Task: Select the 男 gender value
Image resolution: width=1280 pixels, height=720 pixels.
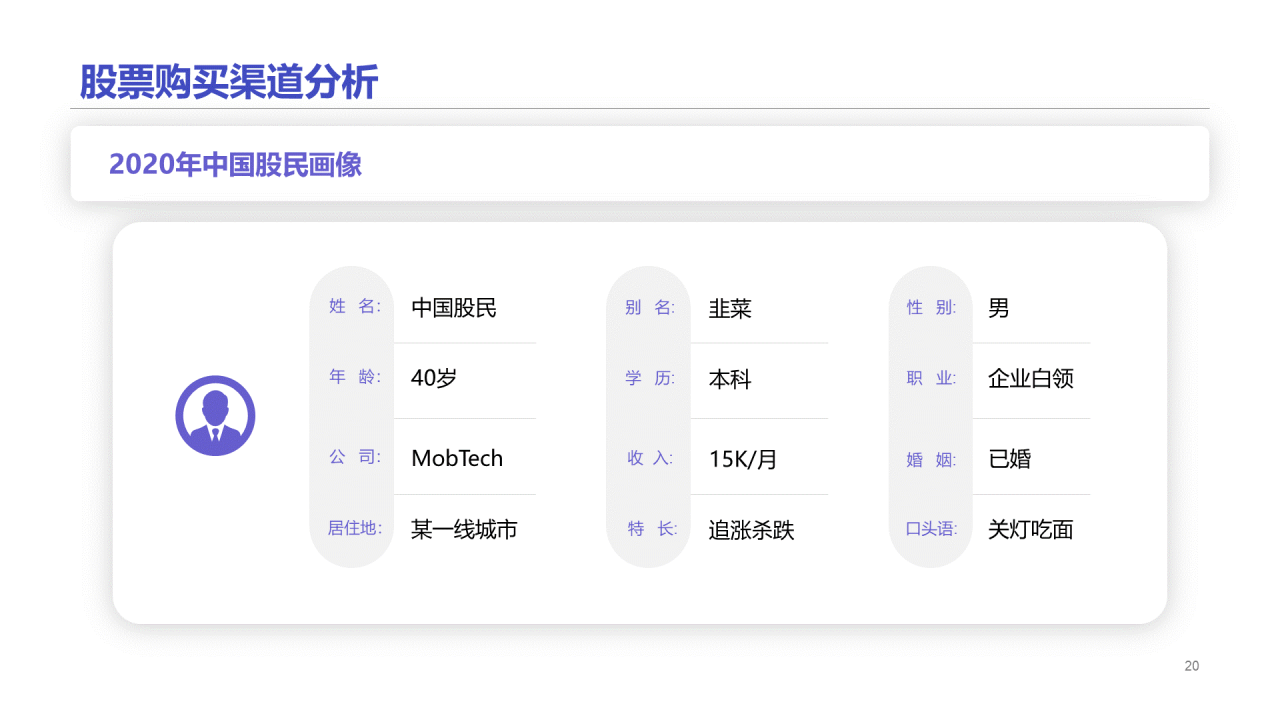Action: click(x=998, y=308)
